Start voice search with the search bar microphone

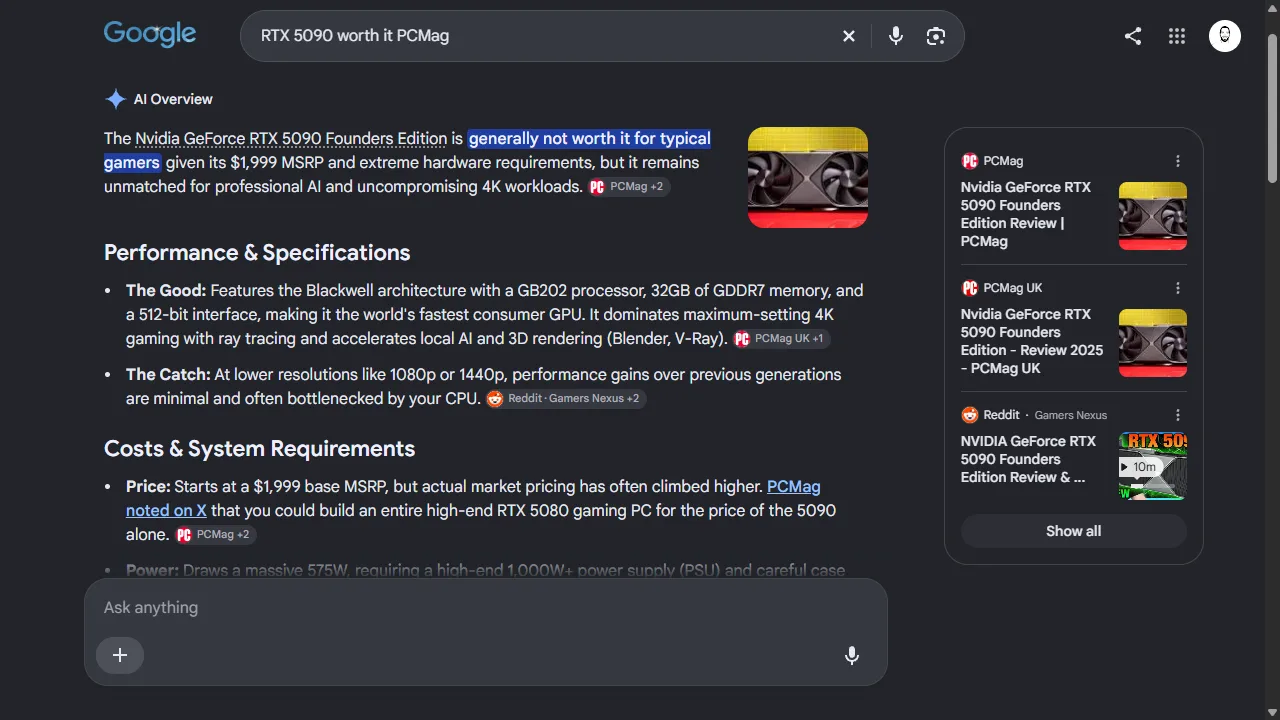pos(896,36)
